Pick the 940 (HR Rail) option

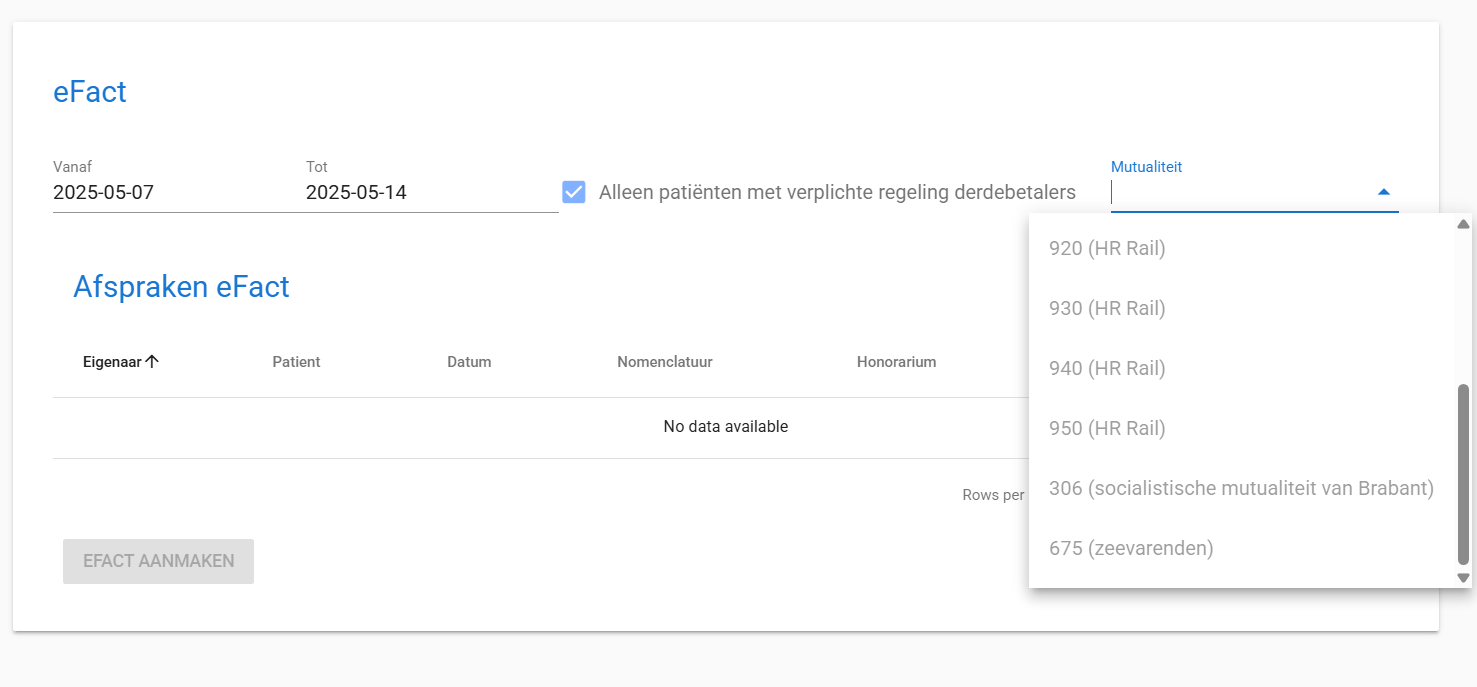click(1107, 368)
